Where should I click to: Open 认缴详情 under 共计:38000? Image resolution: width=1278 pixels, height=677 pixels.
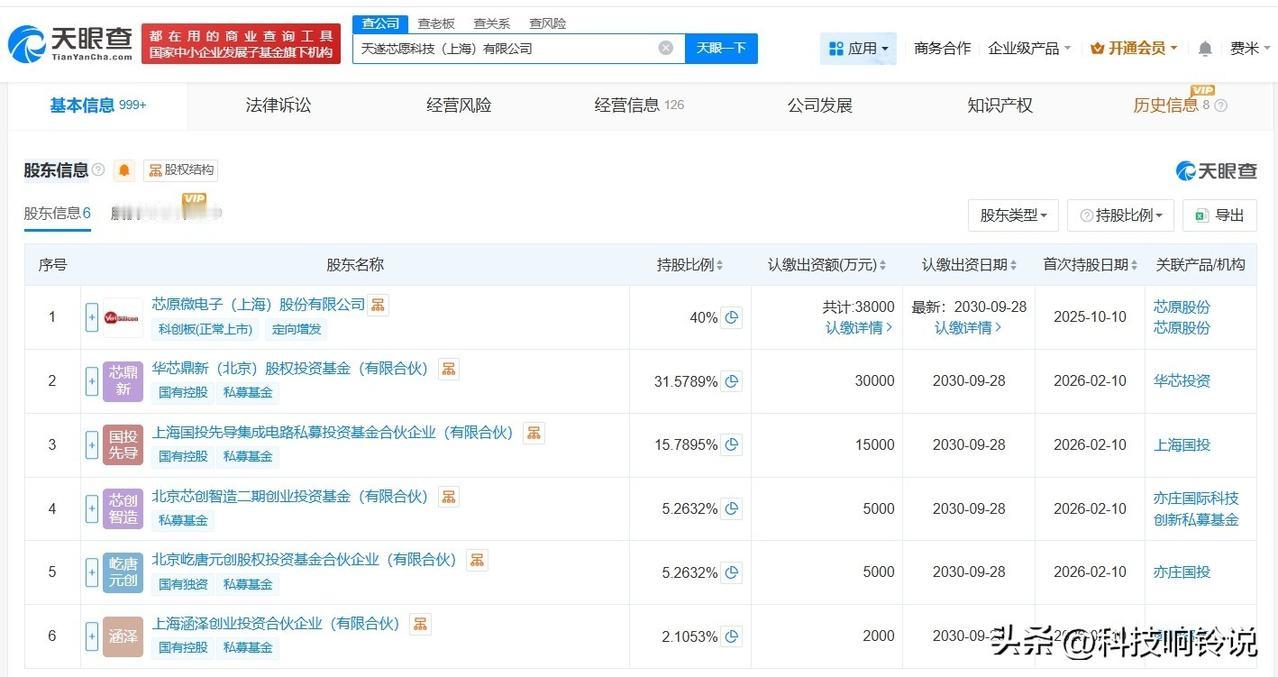(859, 328)
